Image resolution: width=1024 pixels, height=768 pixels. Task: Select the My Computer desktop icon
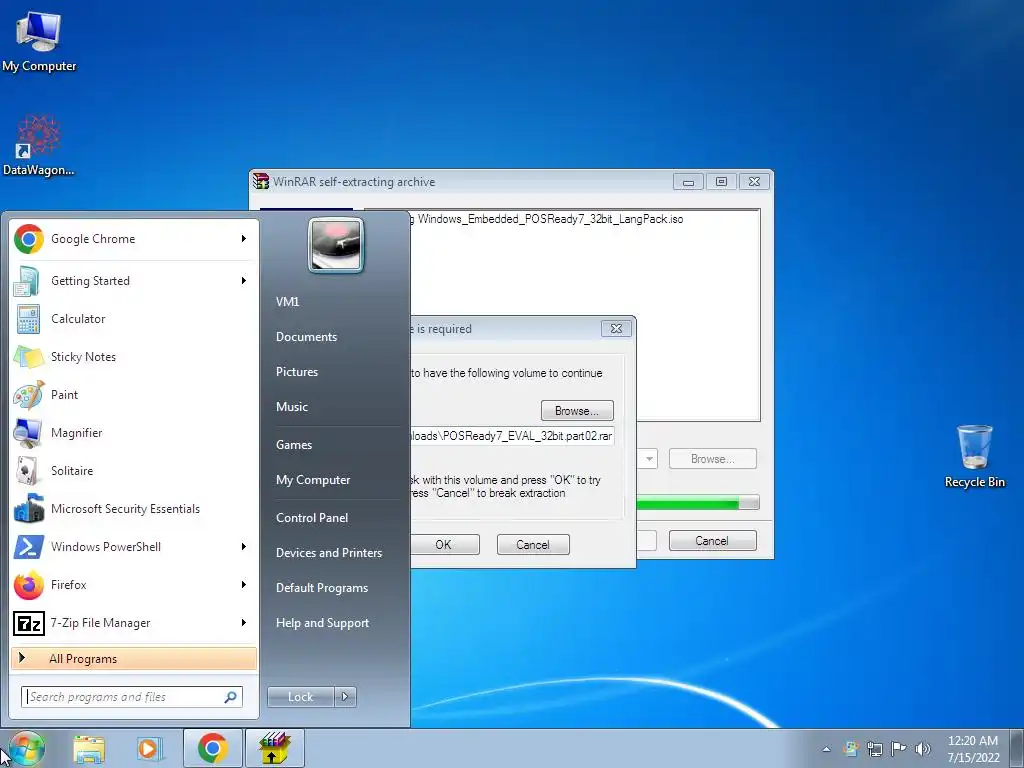click(39, 41)
